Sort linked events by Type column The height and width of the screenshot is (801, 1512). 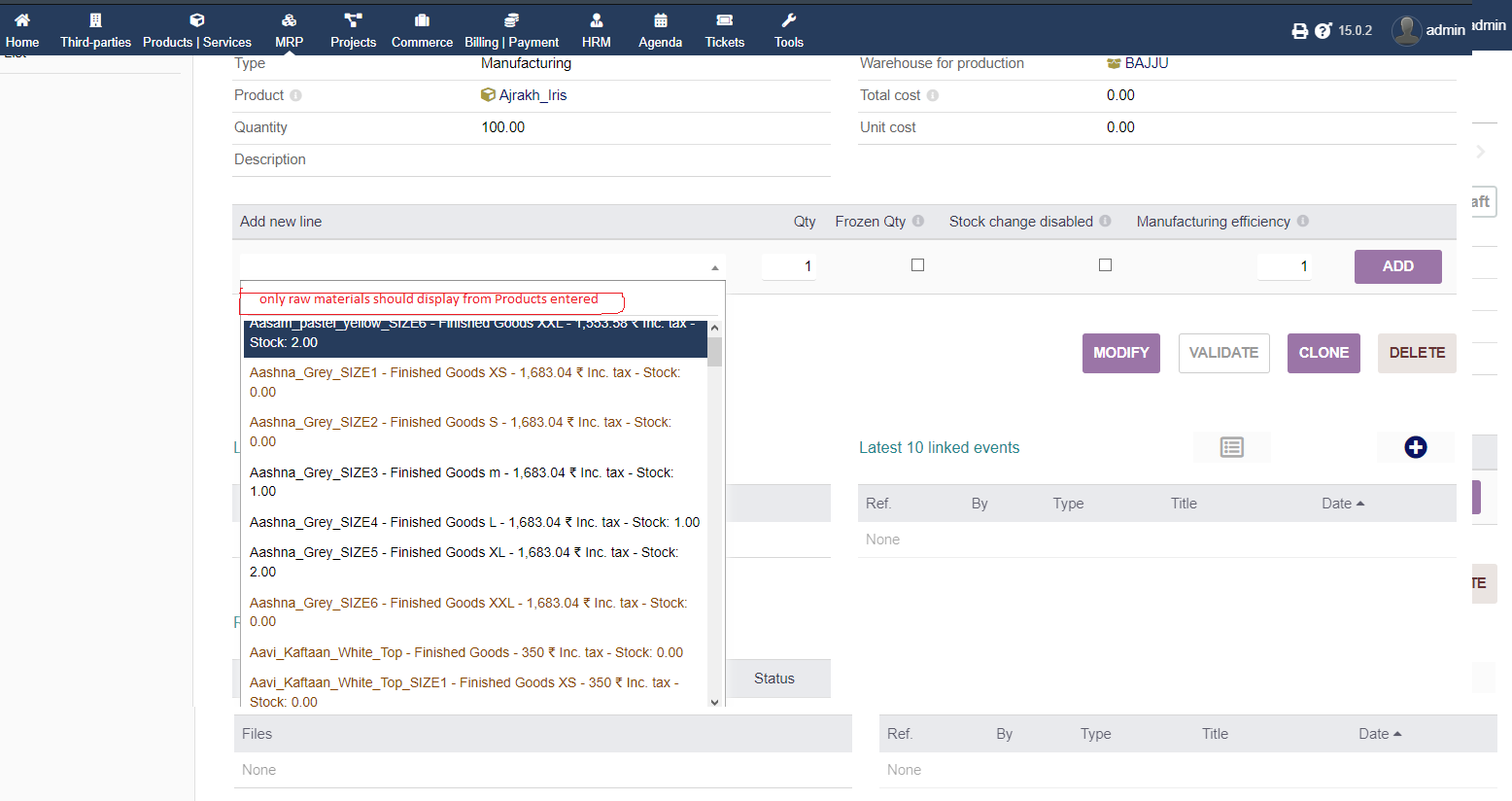(x=1068, y=504)
